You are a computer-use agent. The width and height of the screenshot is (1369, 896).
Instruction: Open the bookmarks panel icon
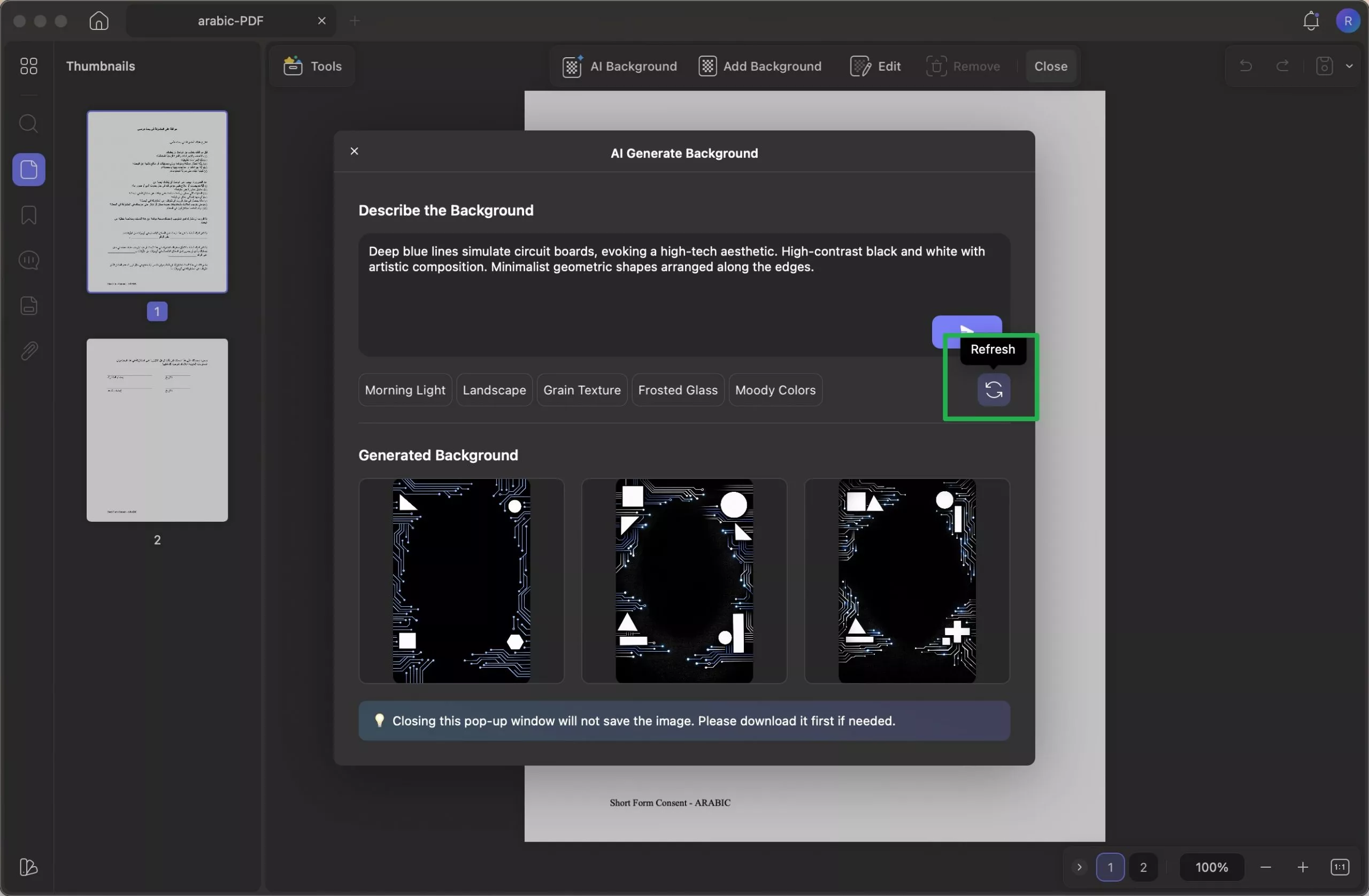coord(29,215)
